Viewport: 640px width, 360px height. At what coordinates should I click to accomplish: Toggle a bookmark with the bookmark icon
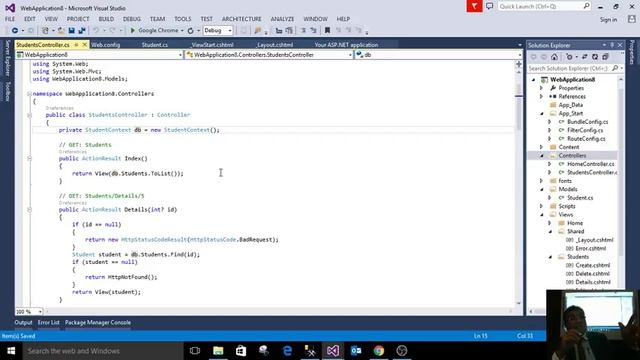click(327, 31)
